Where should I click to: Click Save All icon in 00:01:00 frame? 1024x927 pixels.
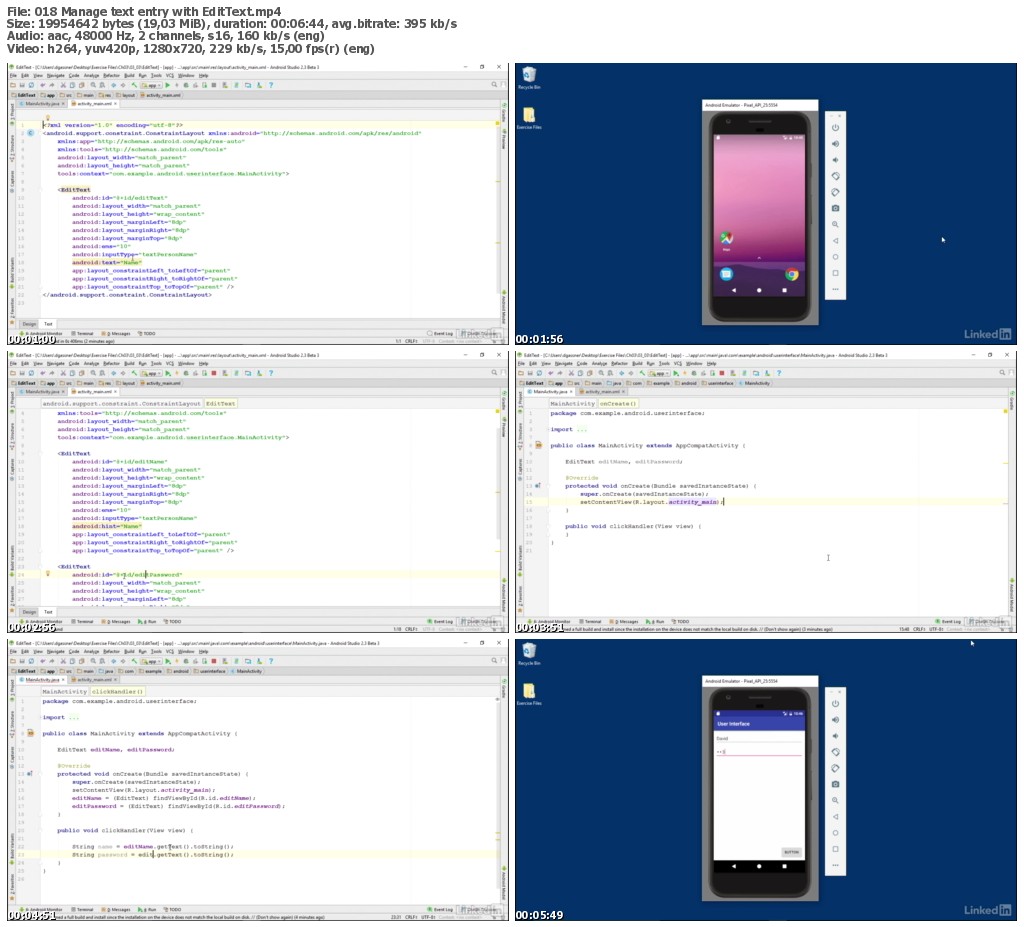(x=22, y=85)
